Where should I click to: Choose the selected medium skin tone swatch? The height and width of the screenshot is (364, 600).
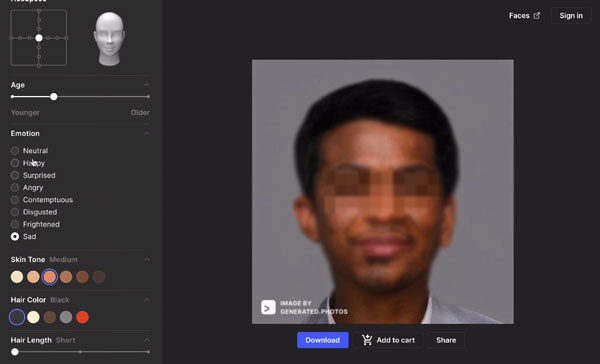click(x=50, y=277)
